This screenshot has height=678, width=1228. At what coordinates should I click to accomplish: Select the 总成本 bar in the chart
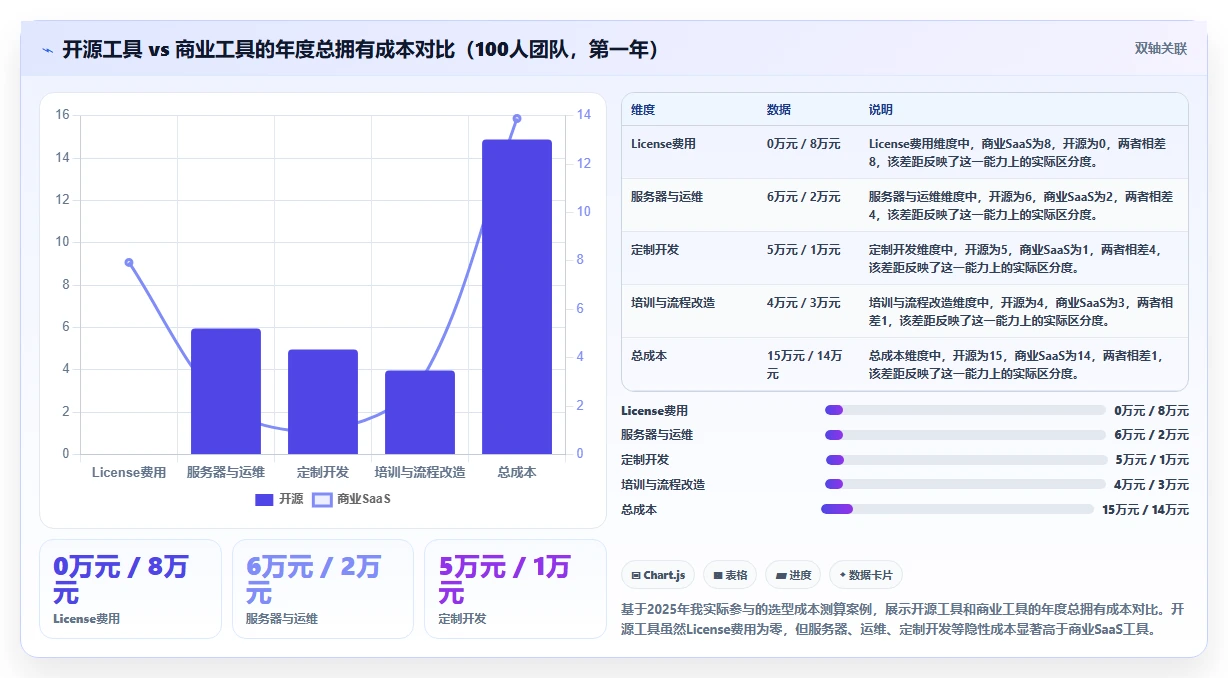517,297
